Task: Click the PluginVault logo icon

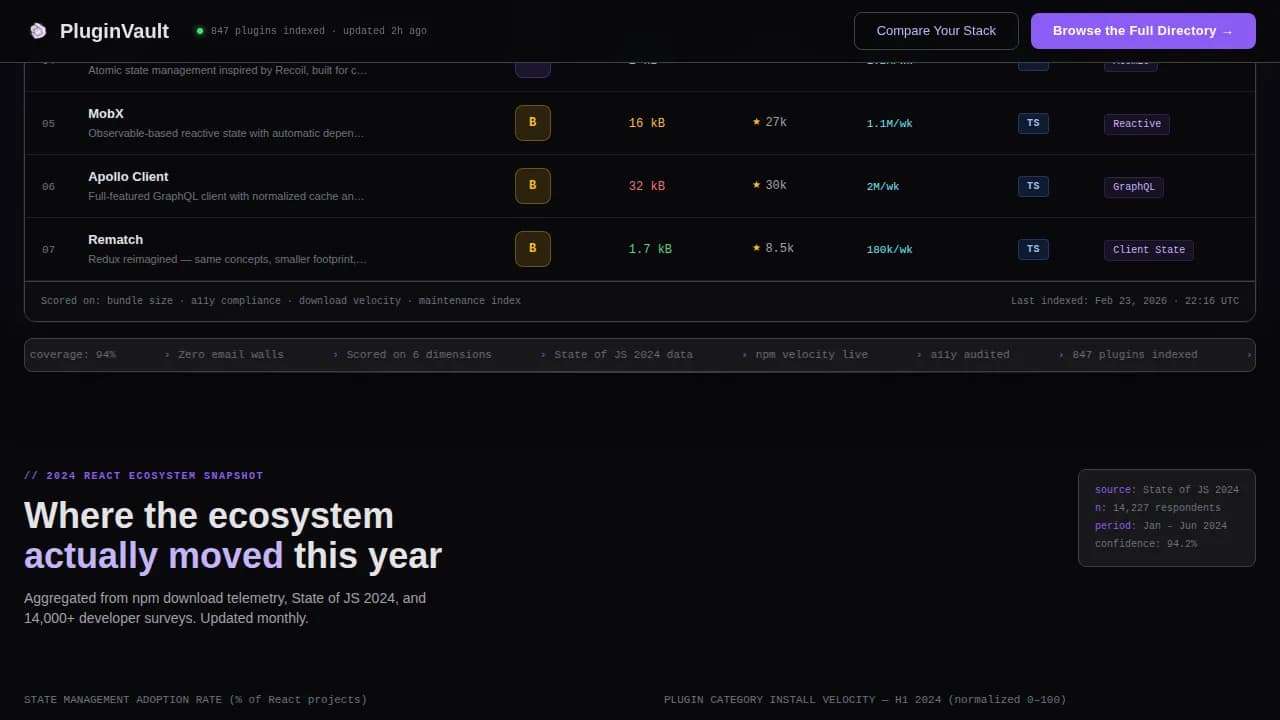Action: (38, 31)
